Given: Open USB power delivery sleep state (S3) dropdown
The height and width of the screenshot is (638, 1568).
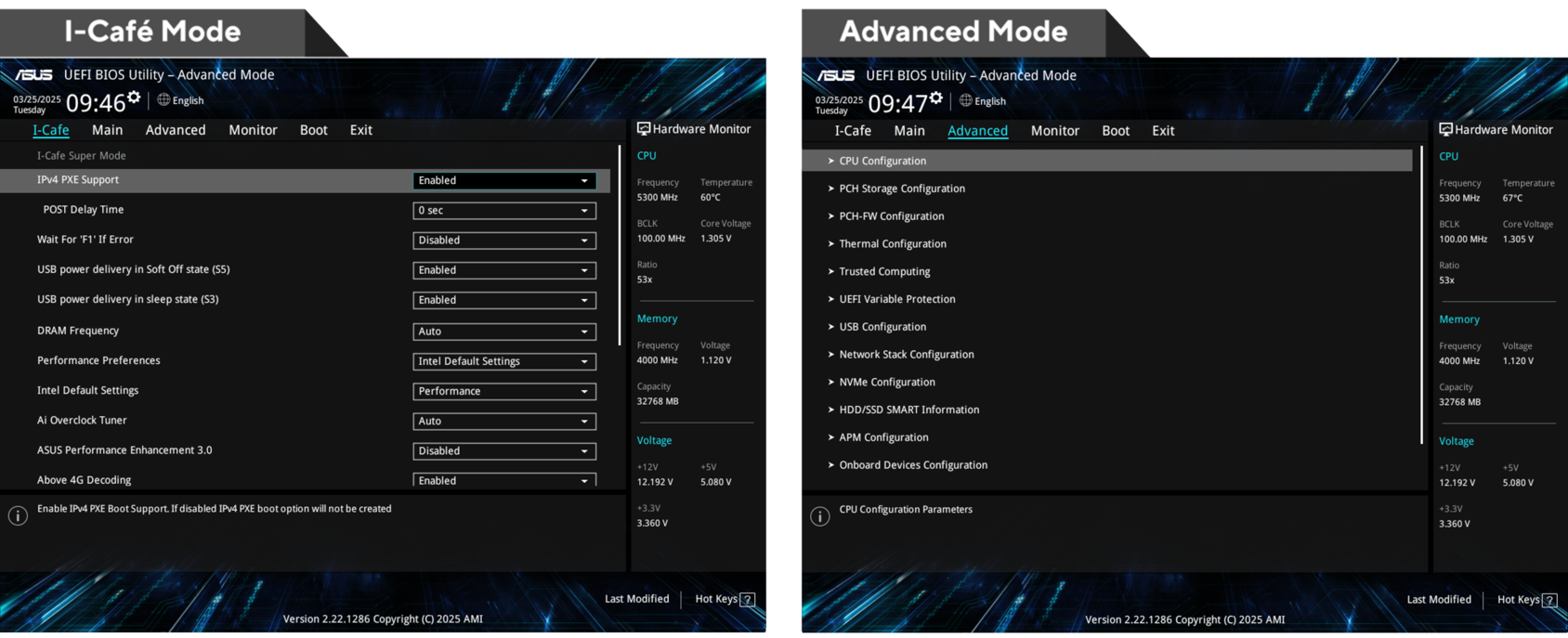Looking at the screenshot, I should 504,300.
